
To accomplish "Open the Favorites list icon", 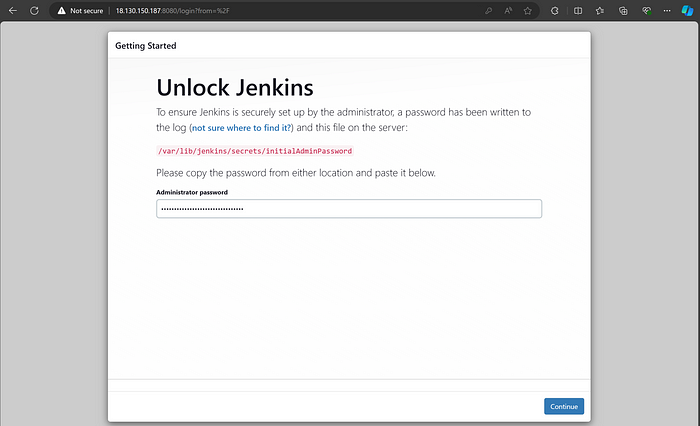I will coord(600,11).
